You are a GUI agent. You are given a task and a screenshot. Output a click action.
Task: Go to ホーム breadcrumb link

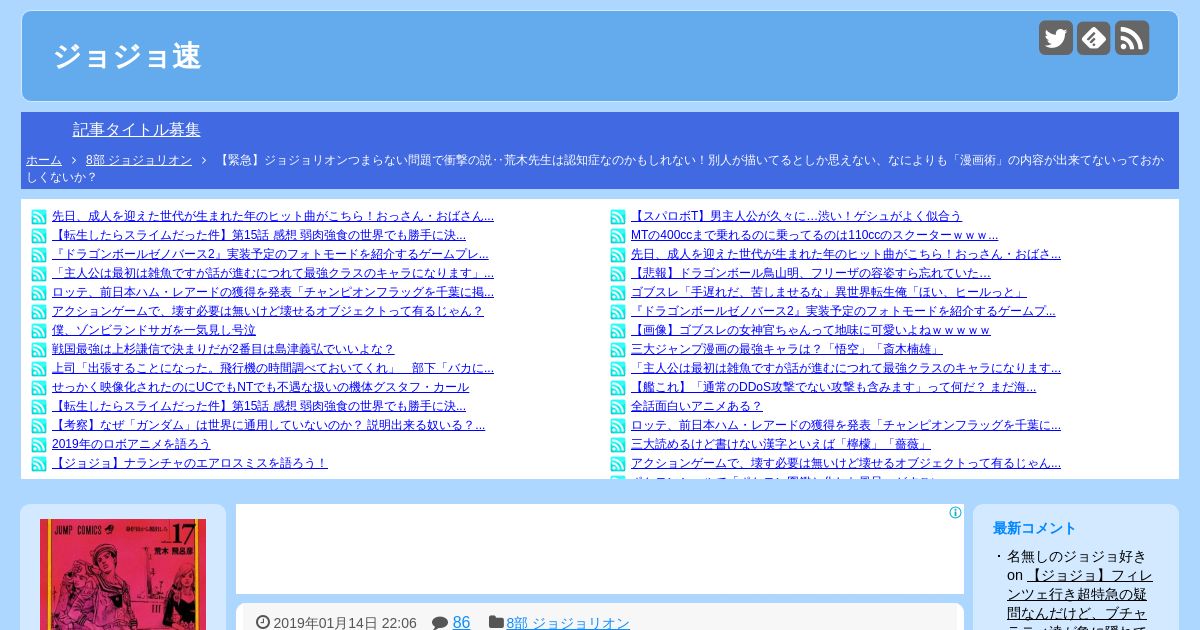click(x=44, y=160)
